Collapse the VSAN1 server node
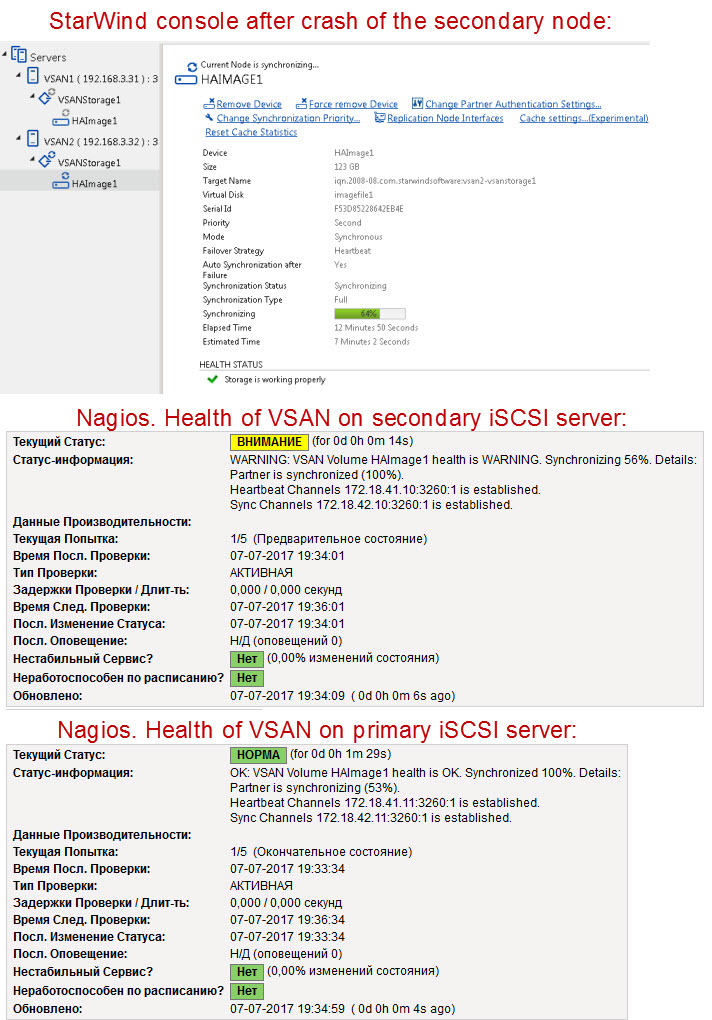The image size is (712, 1020). click(19, 75)
